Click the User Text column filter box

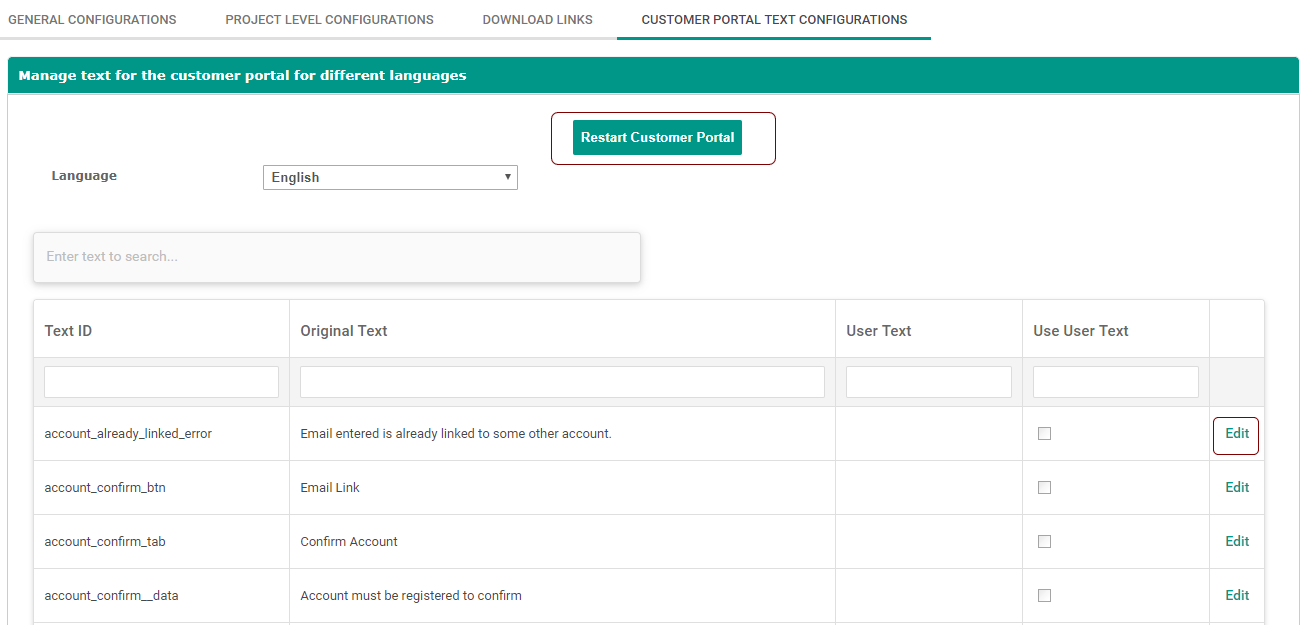tap(928, 382)
